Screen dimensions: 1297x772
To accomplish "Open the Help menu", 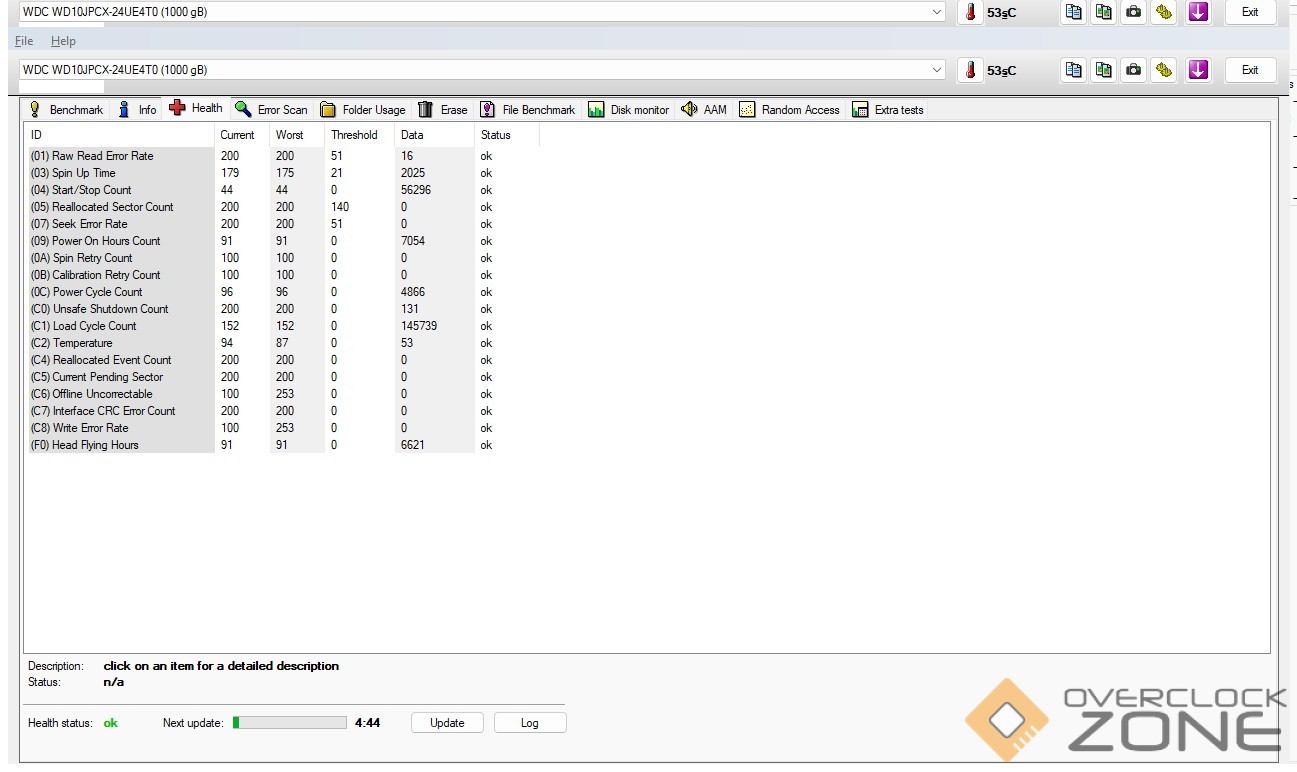I will 63,41.
